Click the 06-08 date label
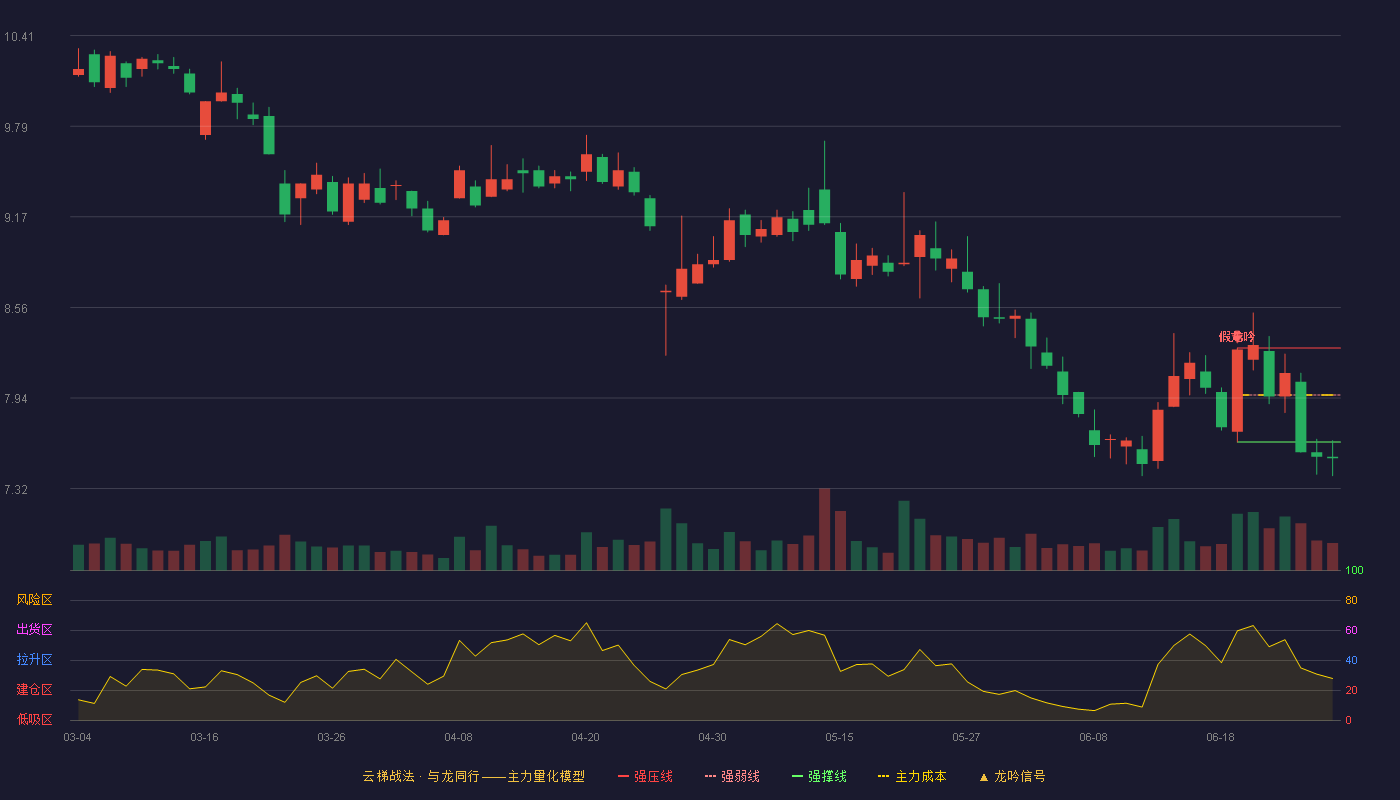 point(1093,737)
